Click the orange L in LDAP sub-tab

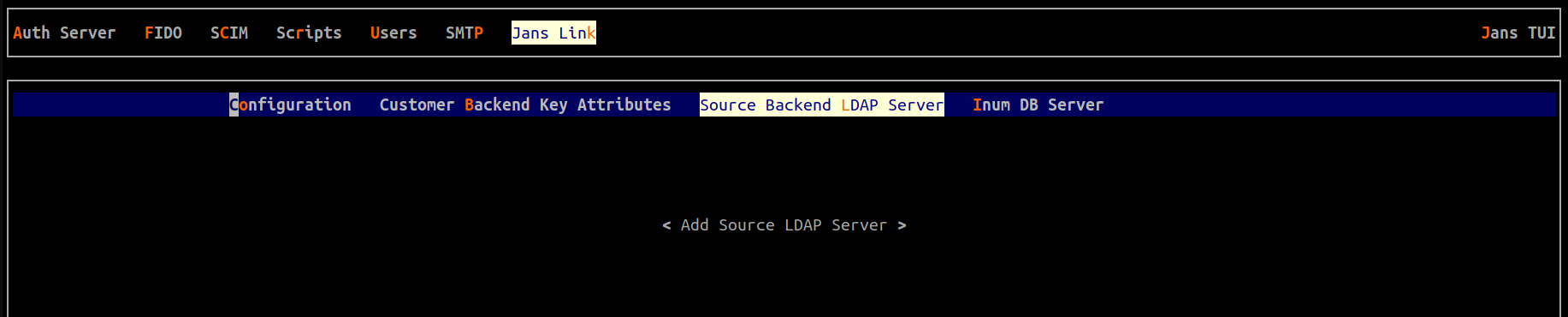click(x=846, y=105)
